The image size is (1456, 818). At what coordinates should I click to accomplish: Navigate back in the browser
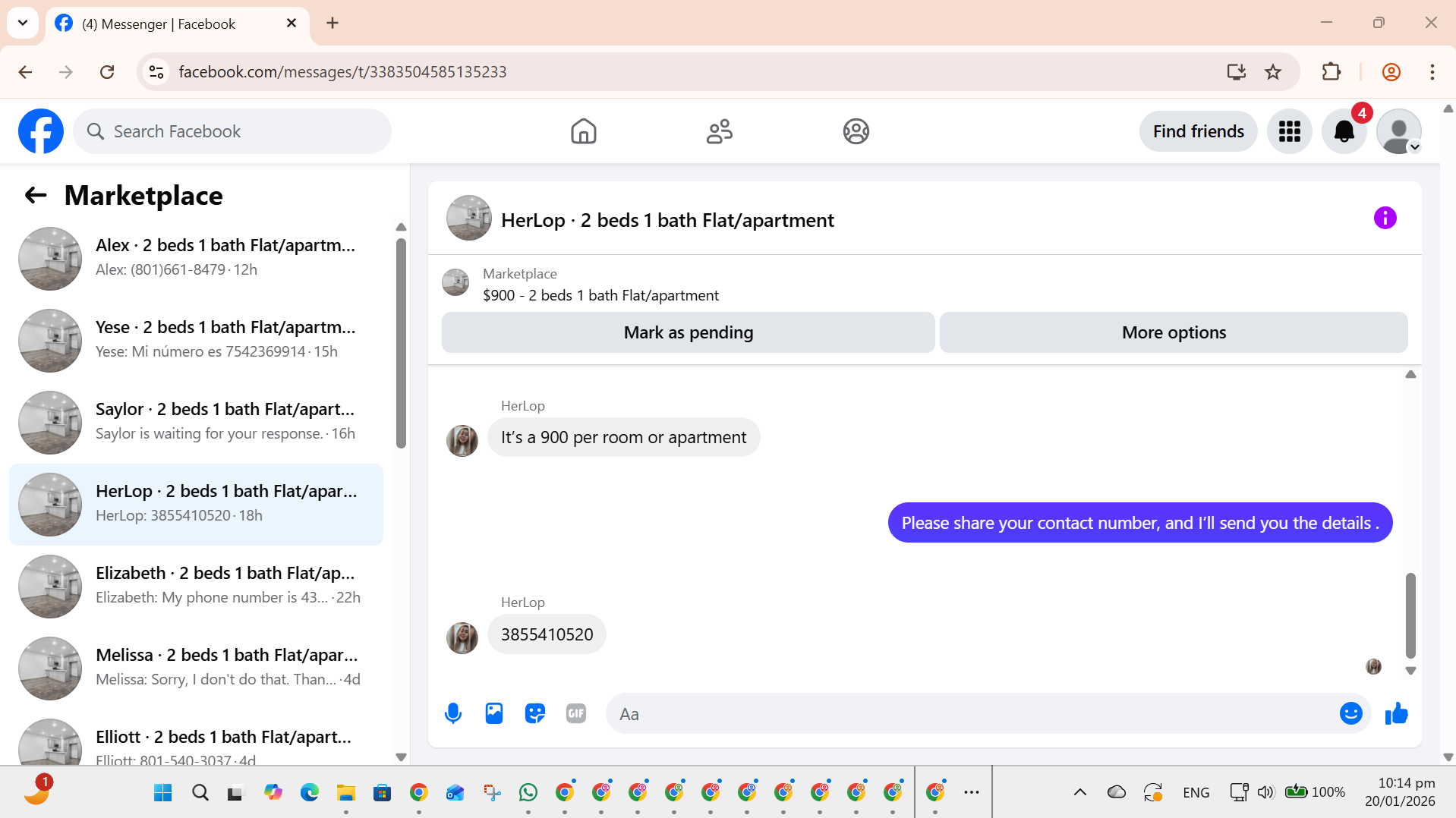25,72
